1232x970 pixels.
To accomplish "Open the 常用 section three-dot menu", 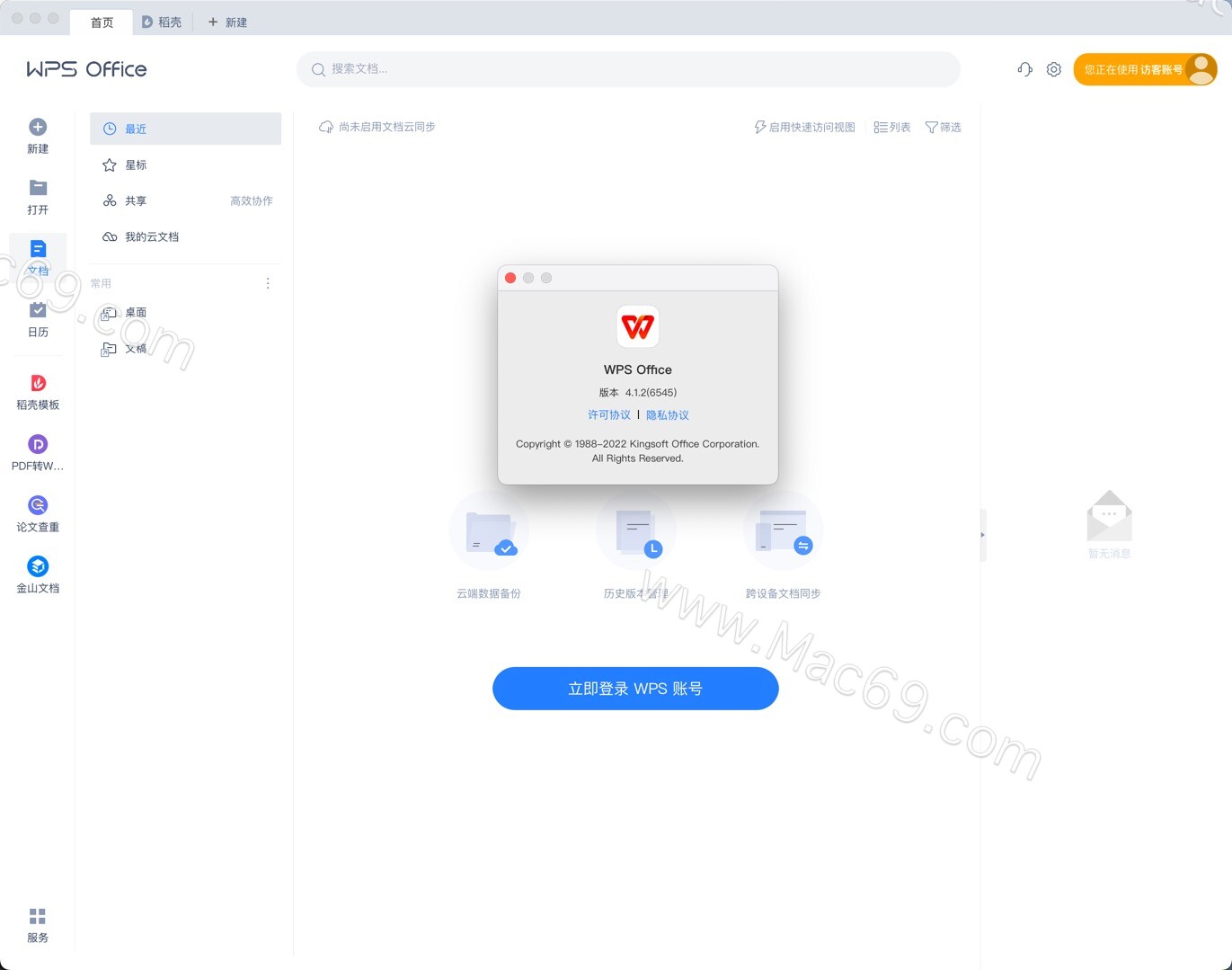I will tap(268, 283).
